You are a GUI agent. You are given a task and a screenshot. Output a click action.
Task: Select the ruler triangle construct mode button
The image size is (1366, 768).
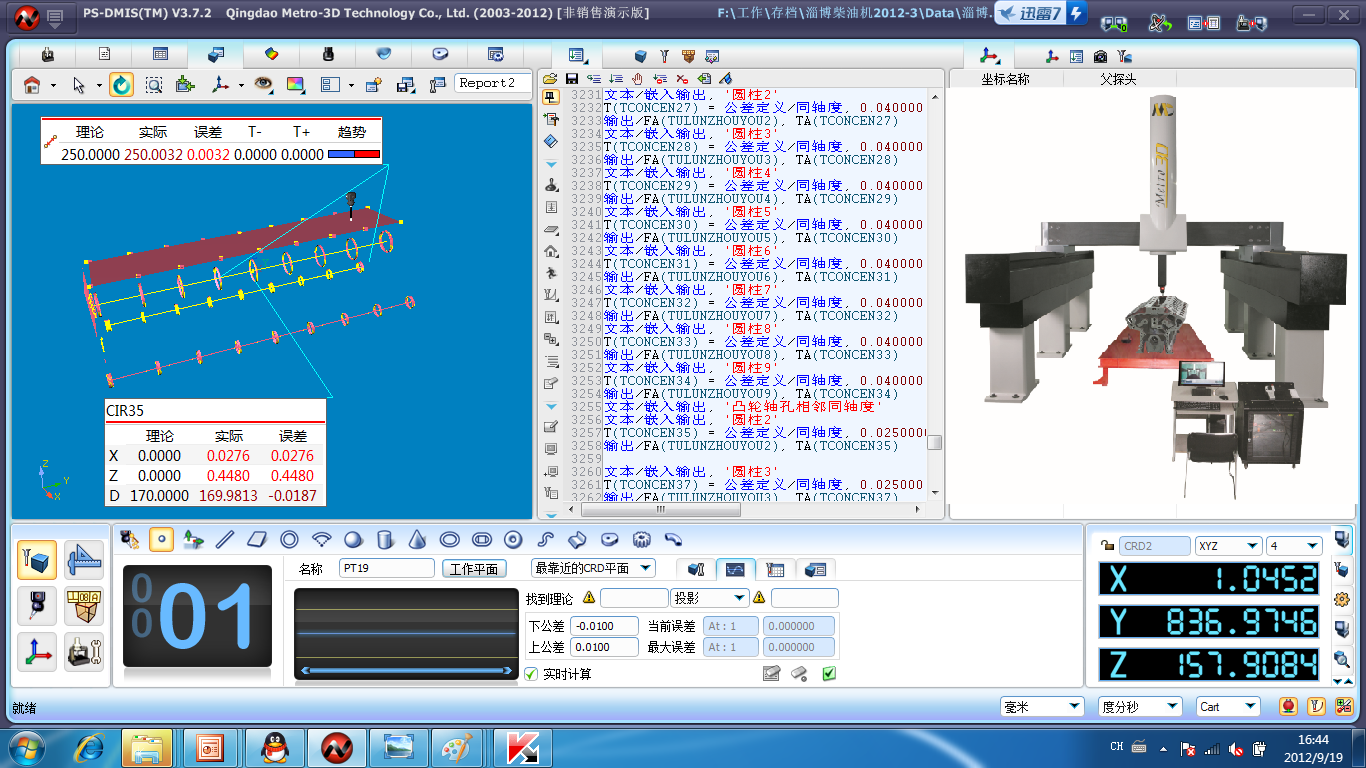[x=84, y=560]
